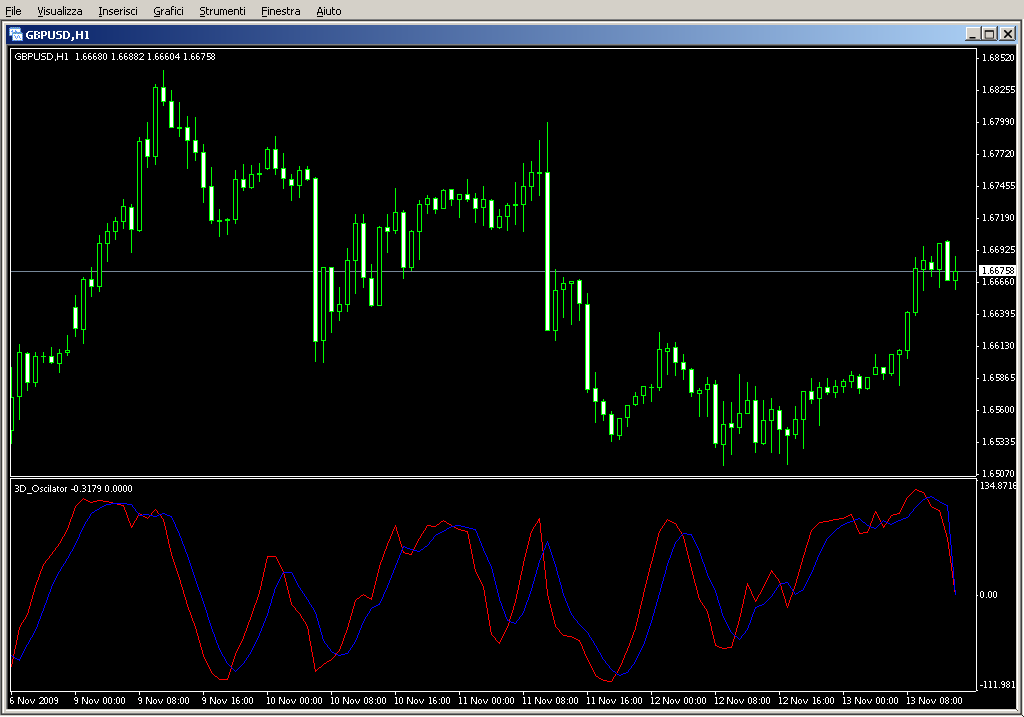Click the 1.65335 price scale label
1024x717 pixels.
coord(999,441)
